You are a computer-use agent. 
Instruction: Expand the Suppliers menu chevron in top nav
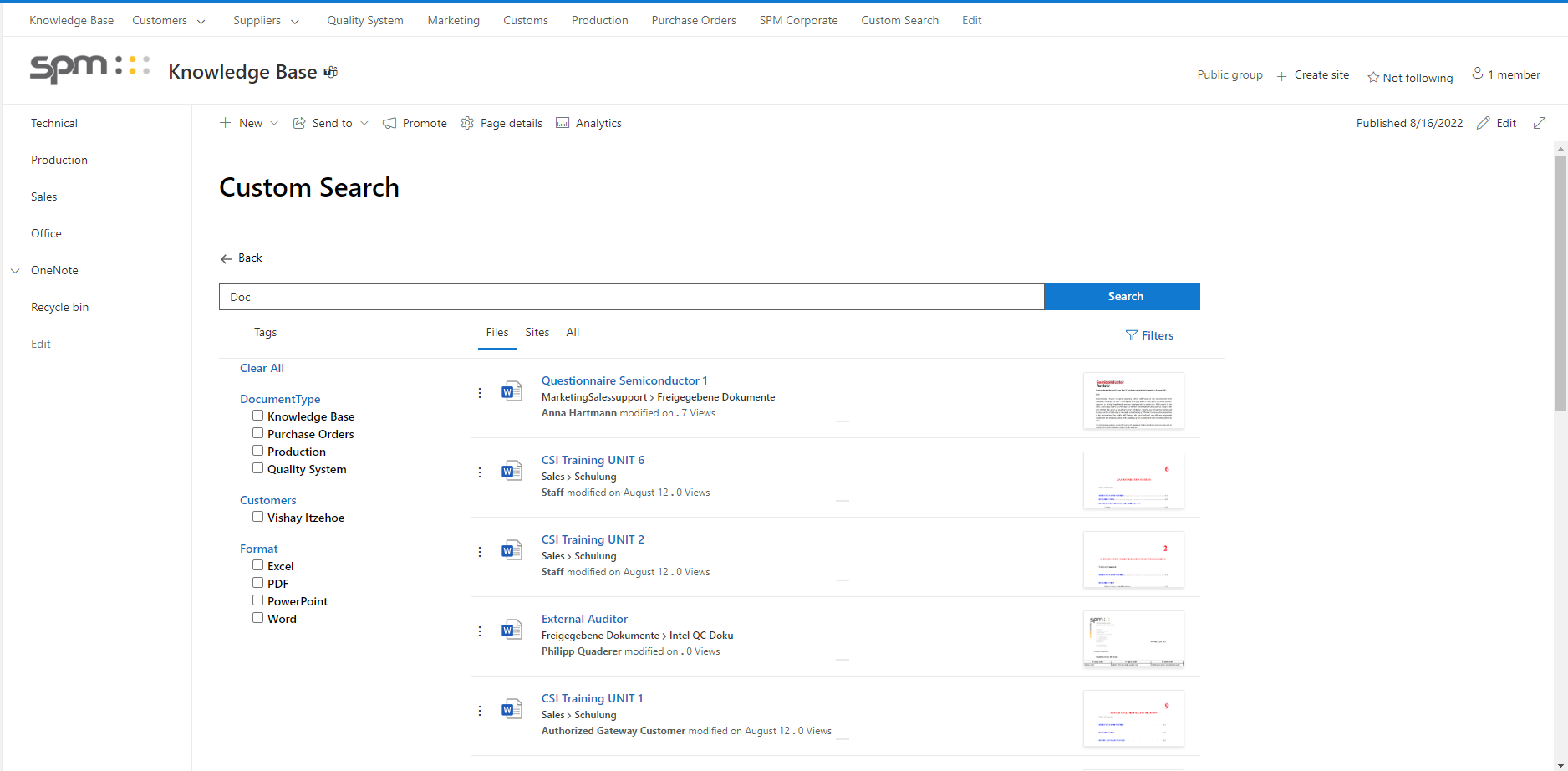coord(294,22)
